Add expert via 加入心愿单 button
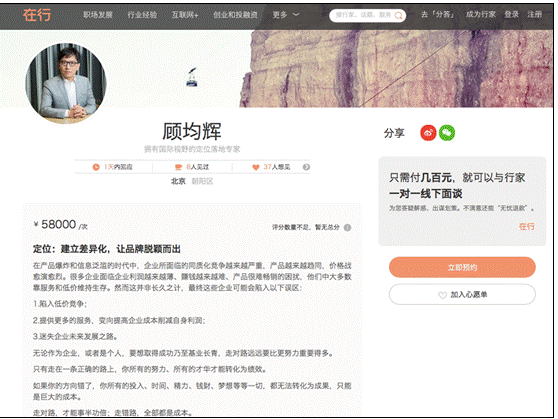The image size is (558, 419). click(x=462, y=294)
